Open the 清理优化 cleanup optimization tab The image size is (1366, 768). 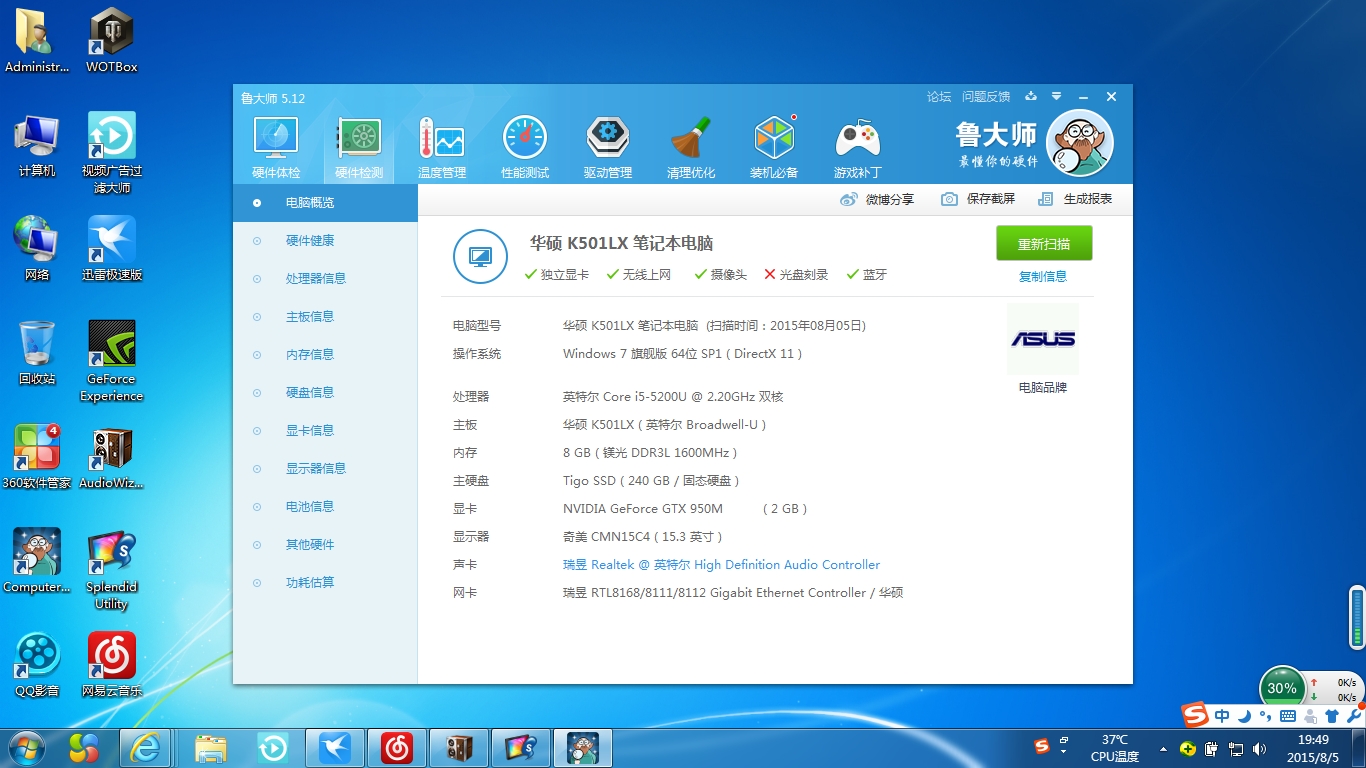point(691,148)
